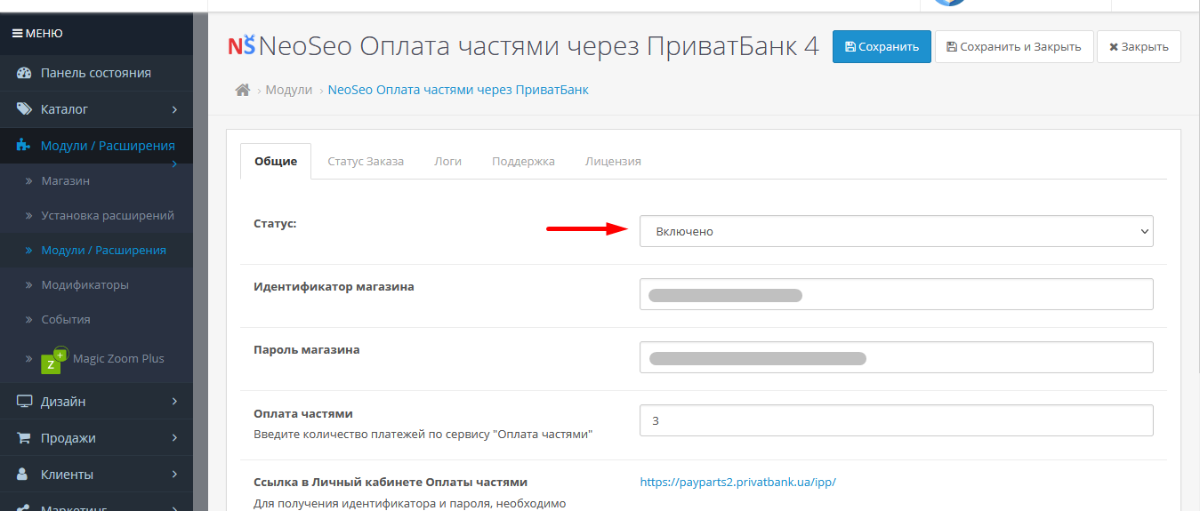The image size is (1200, 511).
Task: Click the Статус: field label
Action: 275,223
